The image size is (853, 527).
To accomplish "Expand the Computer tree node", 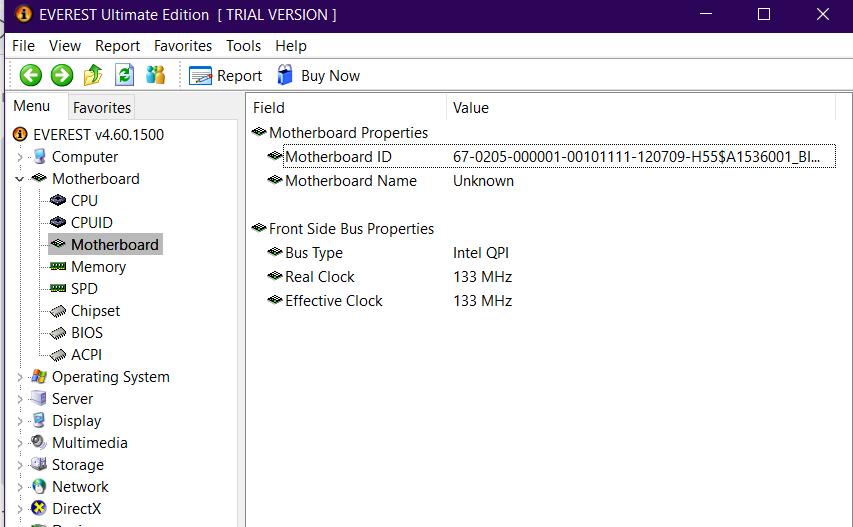I will point(20,157).
